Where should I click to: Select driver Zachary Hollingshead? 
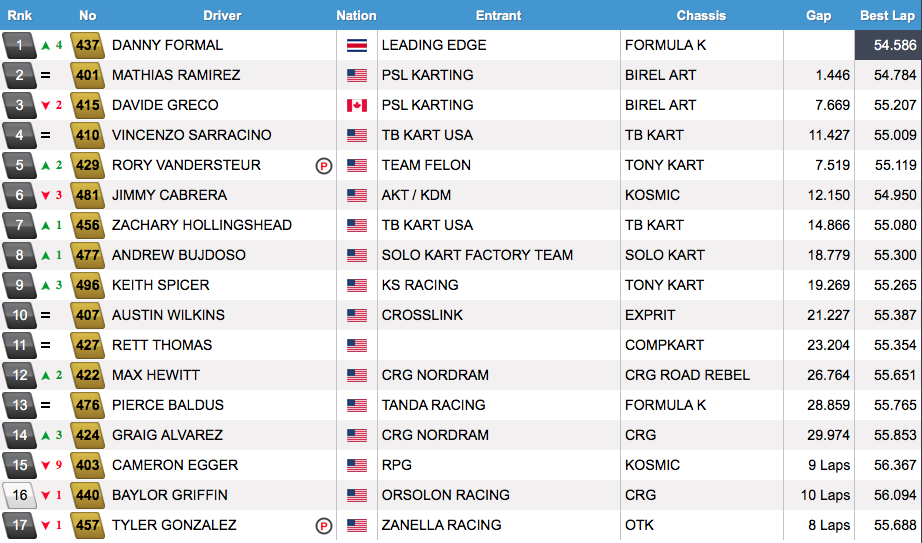[x=201, y=225]
